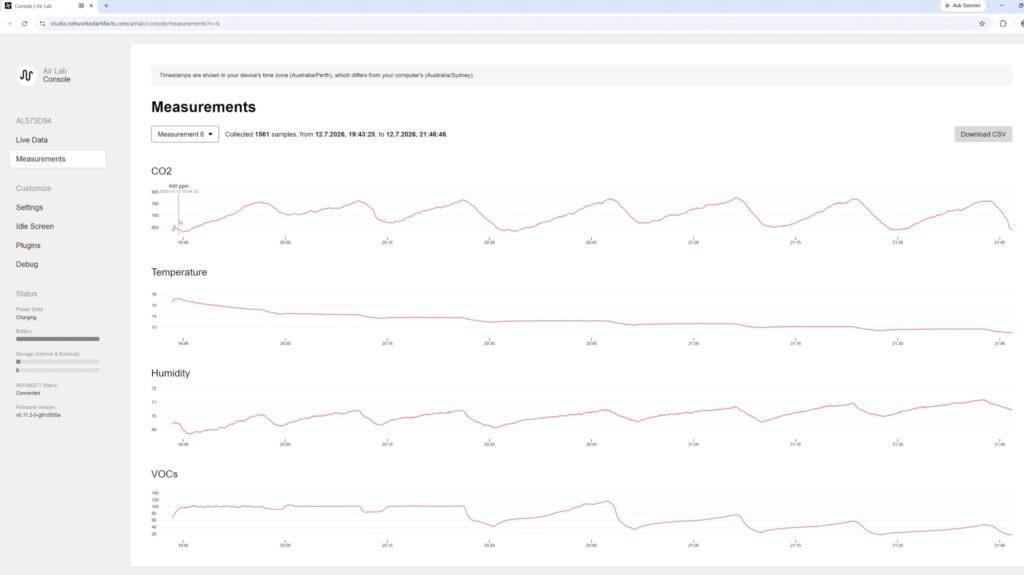Image resolution: width=1024 pixels, height=575 pixels.
Task: Download the measurement CSV file
Action: click(983, 134)
